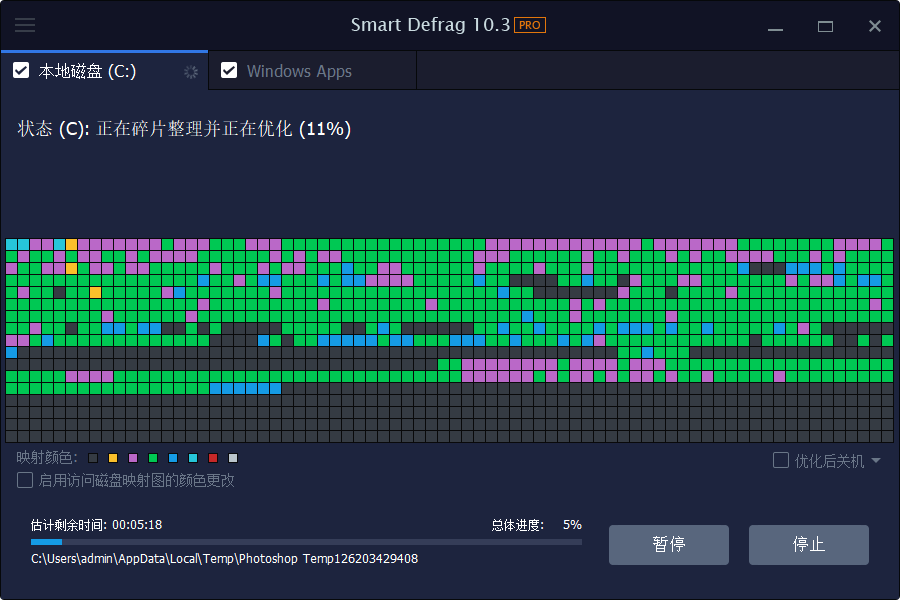Click the Photoshop Temp file path text
The width and height of the screenshot is (900, 600).
tap(224, 559)
